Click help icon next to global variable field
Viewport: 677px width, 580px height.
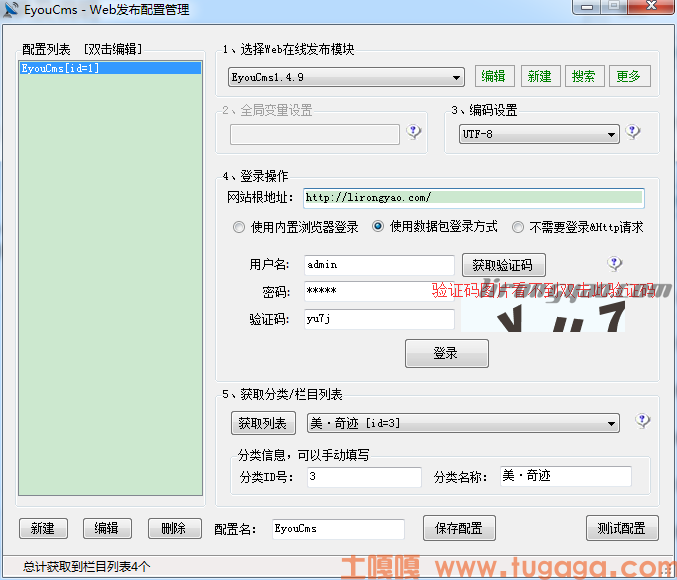coord(414,131)
